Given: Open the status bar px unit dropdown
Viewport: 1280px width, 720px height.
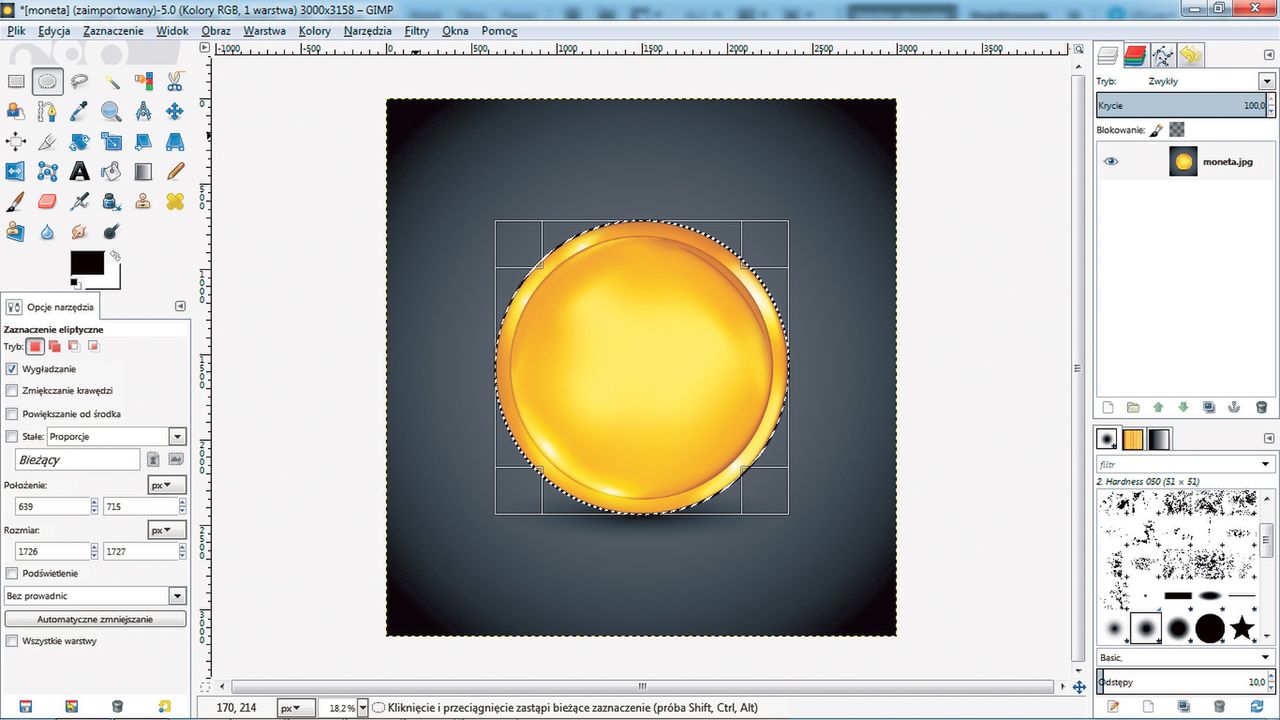Looking at the screenshot, I should click(296, 708).
